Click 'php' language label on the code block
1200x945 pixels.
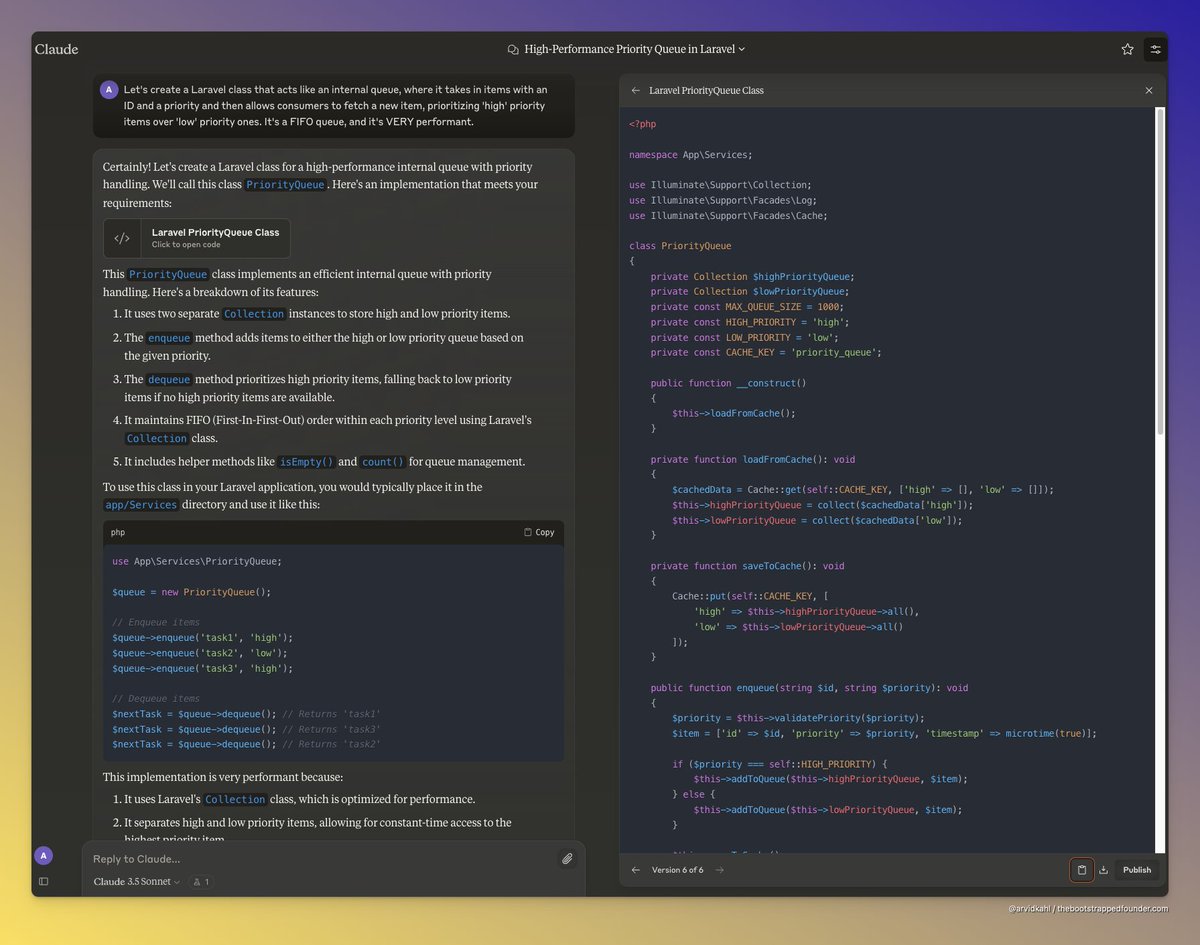tap(118, 532)
